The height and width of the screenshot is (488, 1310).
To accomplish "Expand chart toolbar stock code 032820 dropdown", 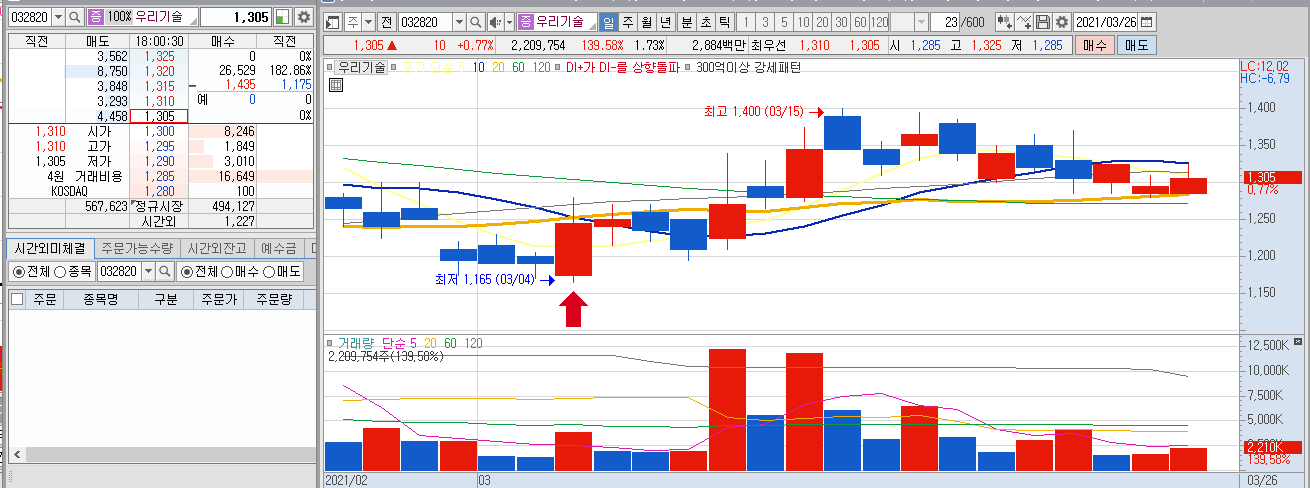I will [x=458, y=22].
